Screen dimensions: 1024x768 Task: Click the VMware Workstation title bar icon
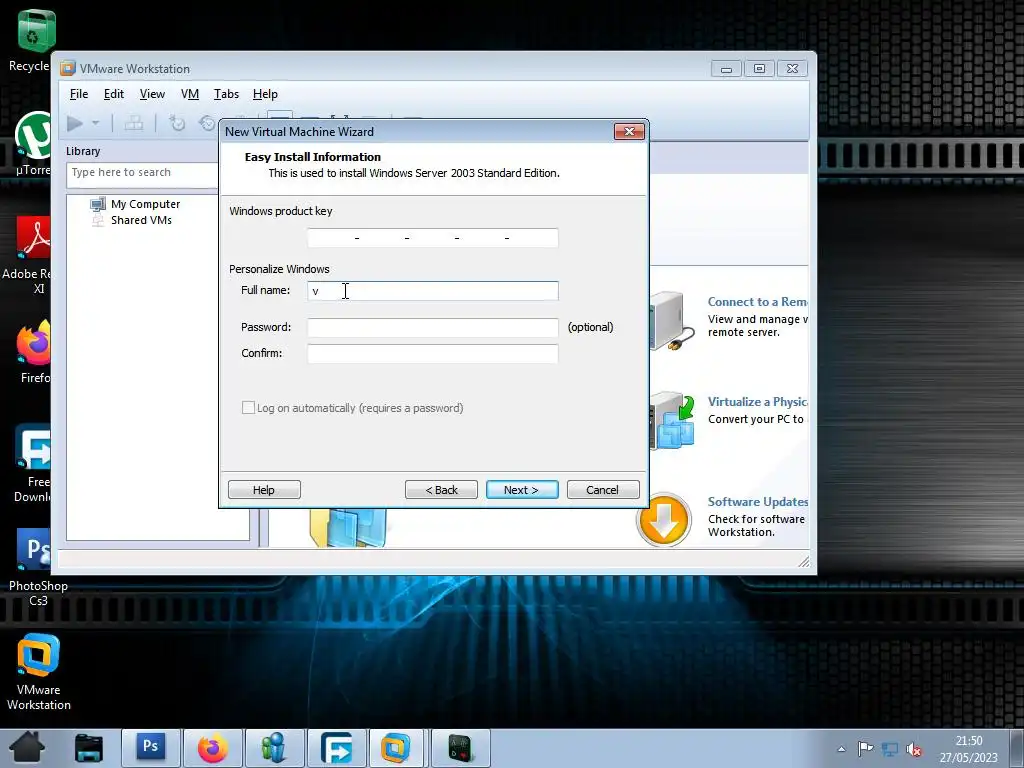pyautogui.click(x=68, y=69)
